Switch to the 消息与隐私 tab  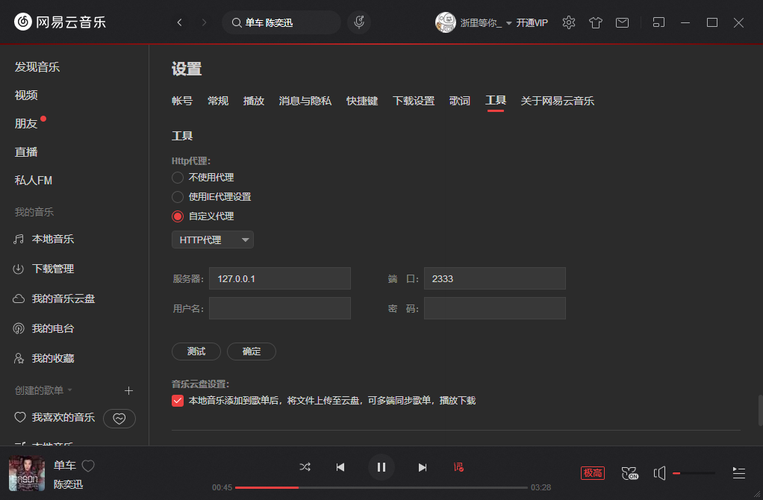click(305, 101)
